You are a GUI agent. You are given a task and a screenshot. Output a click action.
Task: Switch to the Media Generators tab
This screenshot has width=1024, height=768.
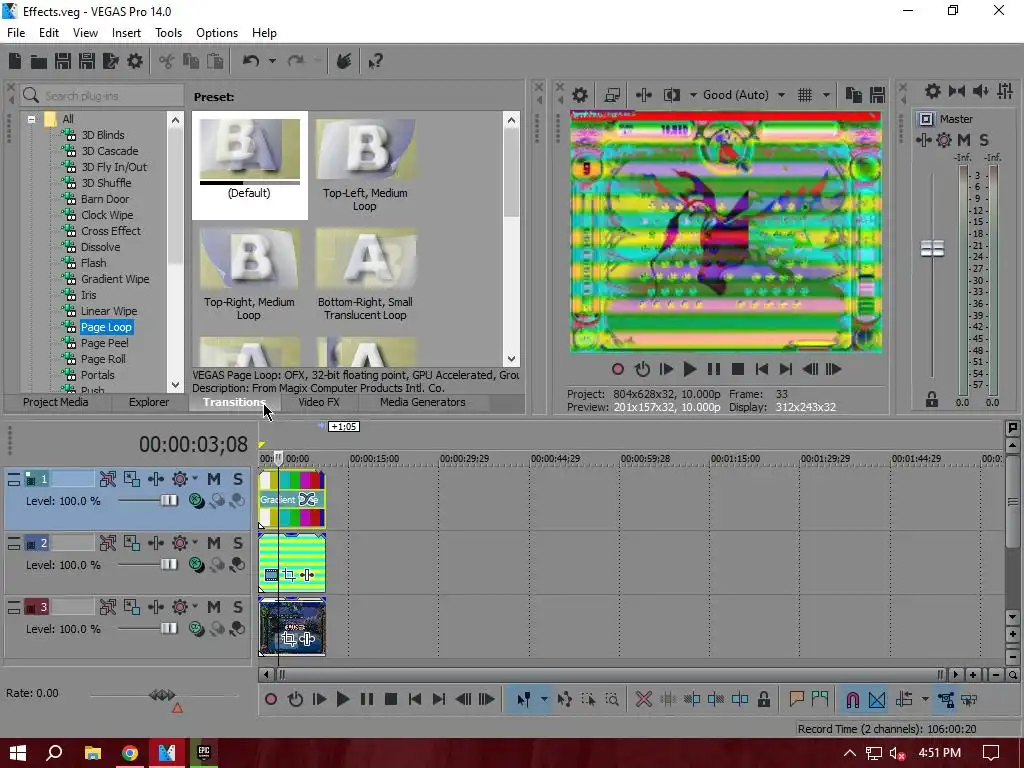tap(423, 402)
